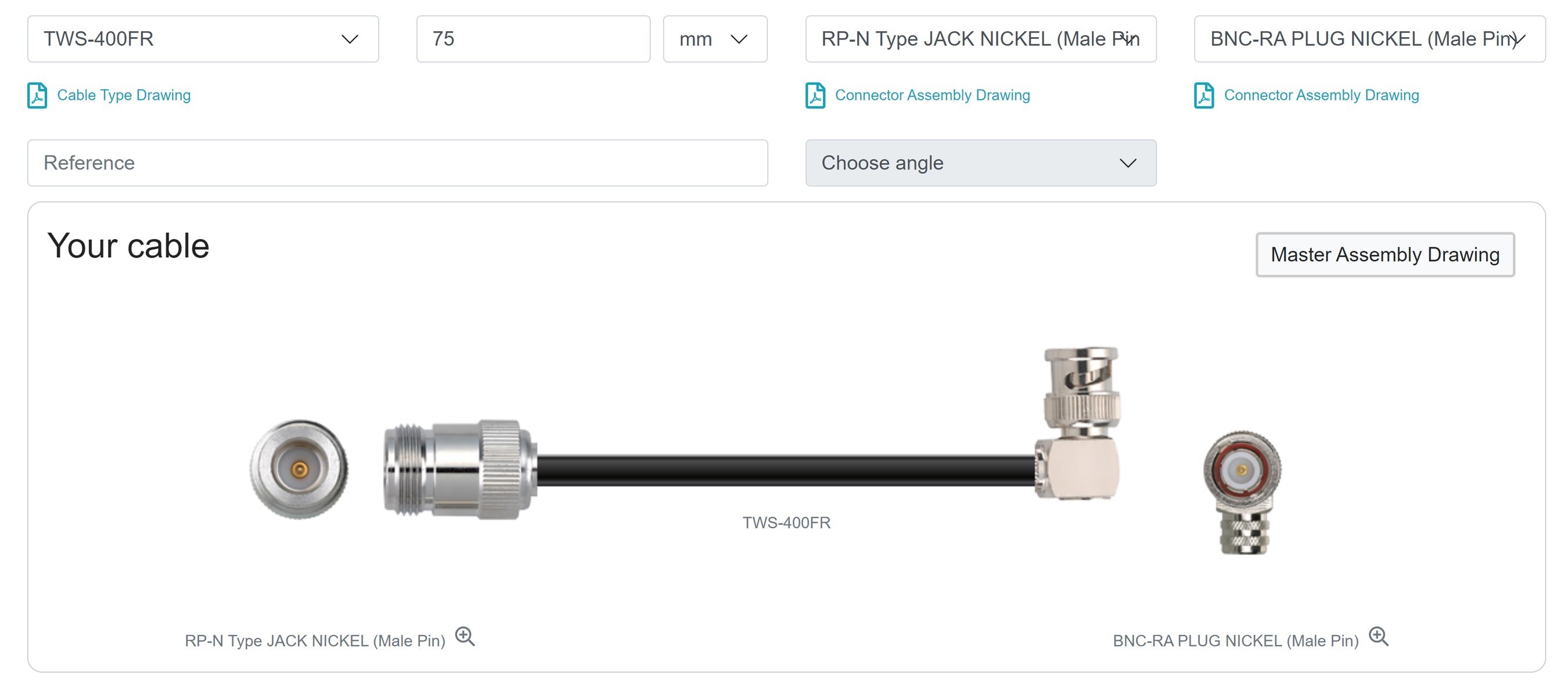
Task: Open the mm unit dropdown
Action: coord(715,39)
